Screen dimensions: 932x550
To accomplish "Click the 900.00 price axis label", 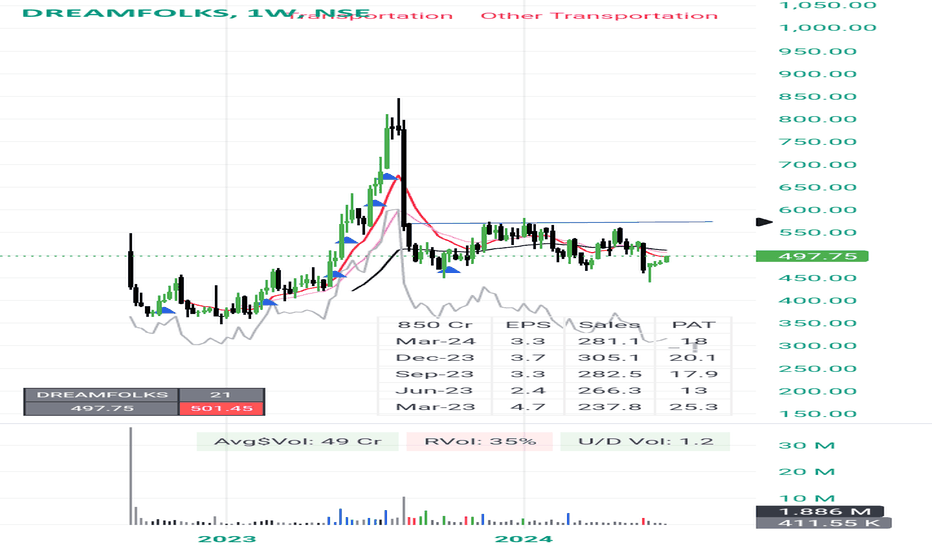I will 818,74.
